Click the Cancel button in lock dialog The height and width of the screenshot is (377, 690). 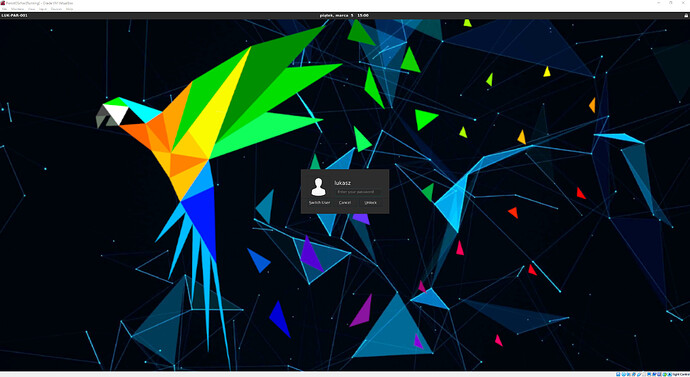345,202
